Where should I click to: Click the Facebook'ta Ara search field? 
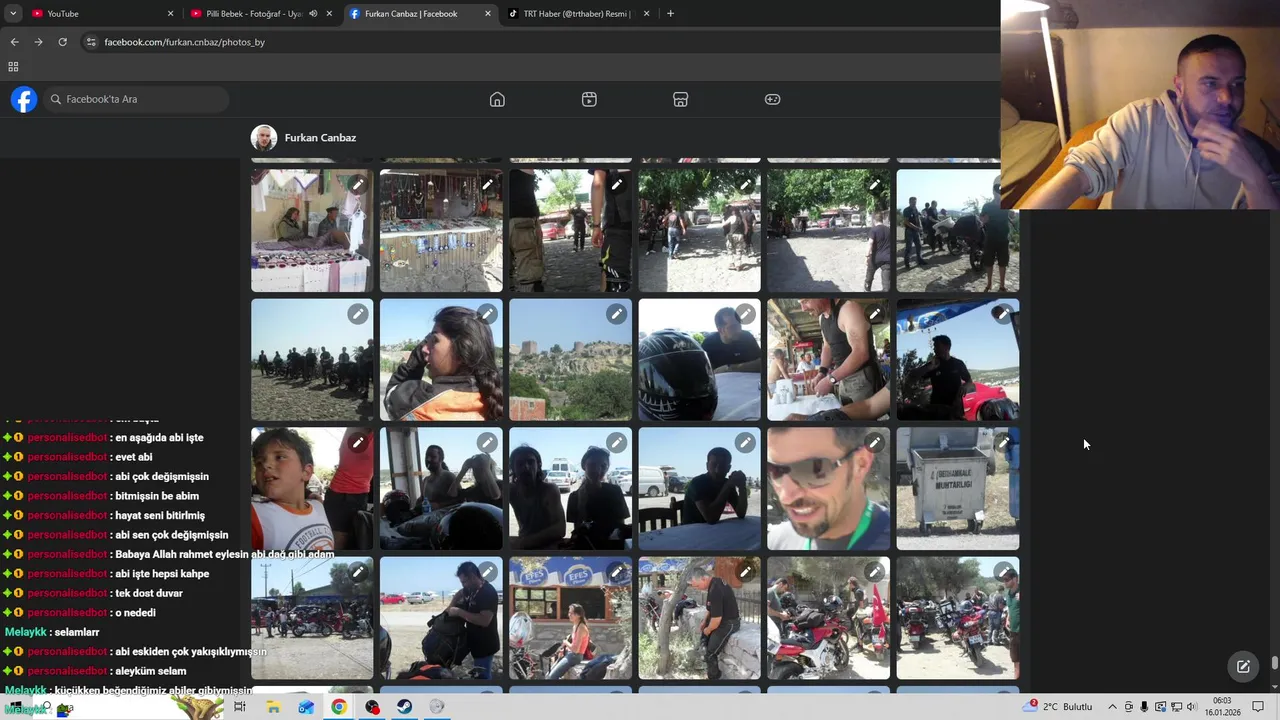(x=140, y=99)
